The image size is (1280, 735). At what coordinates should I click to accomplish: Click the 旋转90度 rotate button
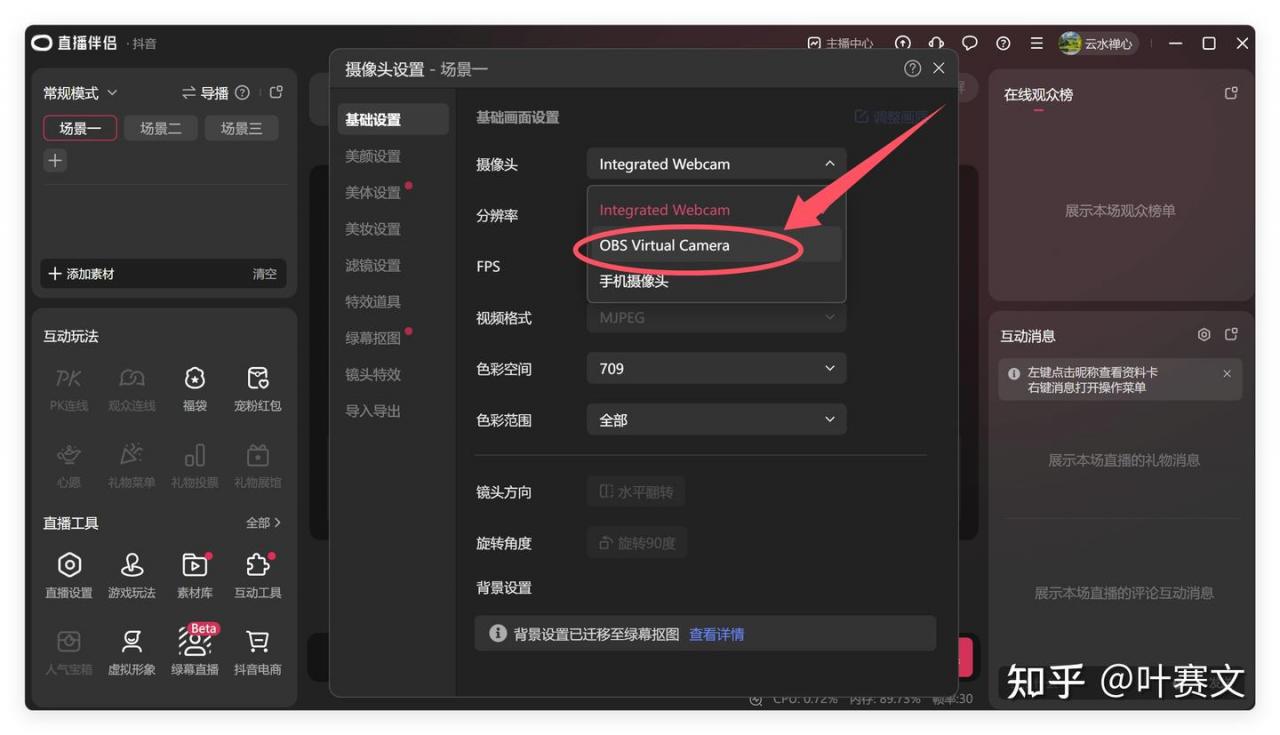click(637, 543)
